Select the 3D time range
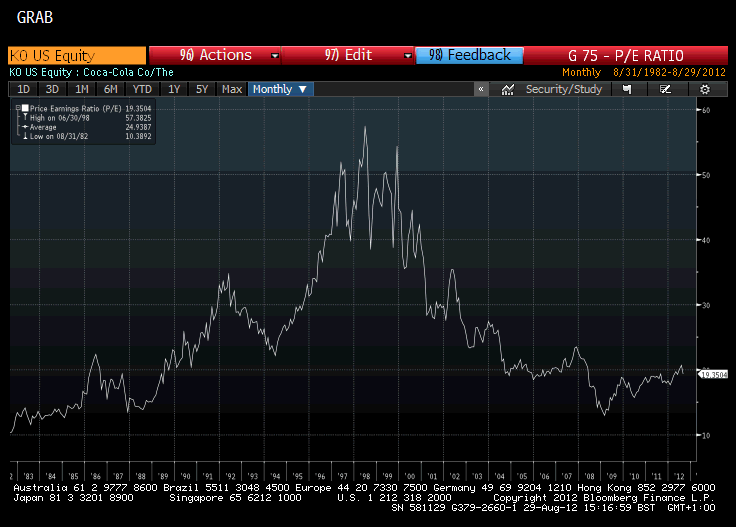 (x=52, y=89)
